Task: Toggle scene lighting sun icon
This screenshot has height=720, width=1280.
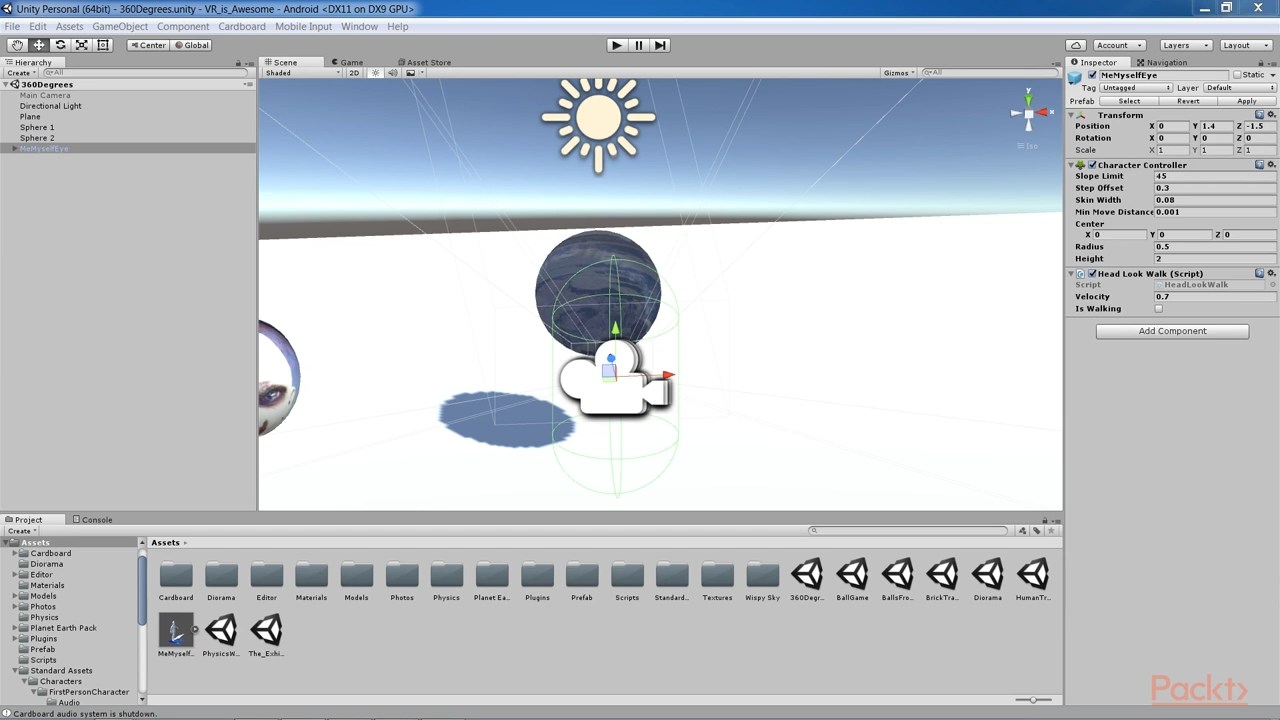Action: point(376,73)
